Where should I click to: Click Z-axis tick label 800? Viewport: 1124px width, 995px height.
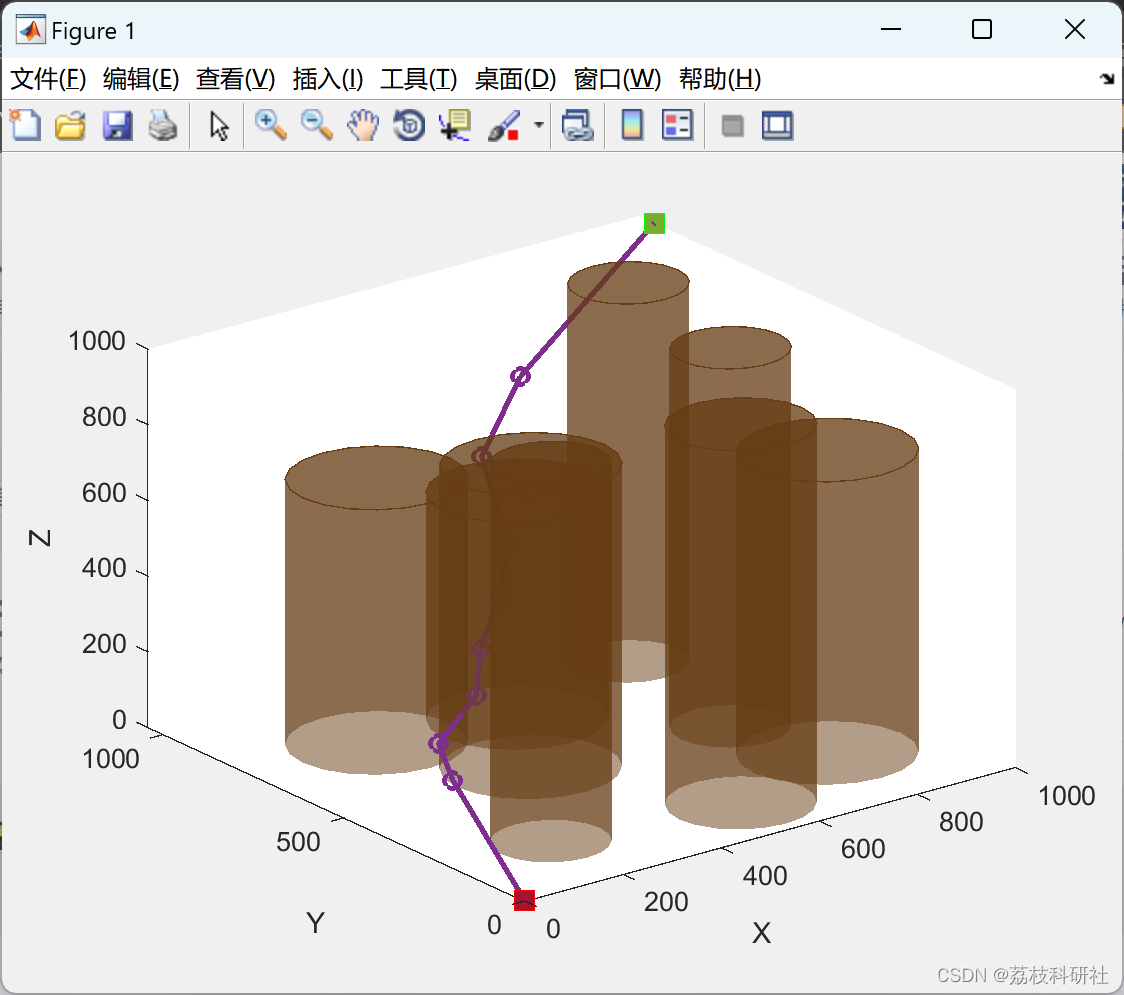[104, 417]
